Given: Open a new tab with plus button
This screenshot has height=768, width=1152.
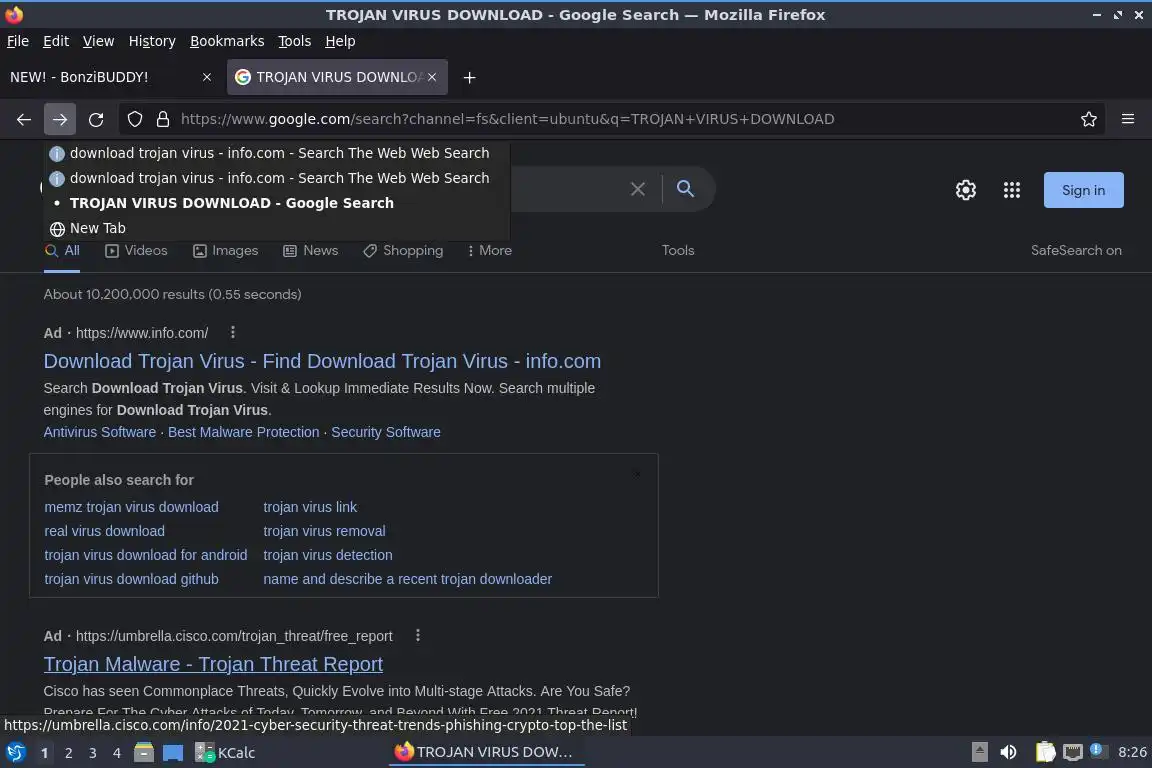Looking at the screenshot, I should [x=469, y=77].
